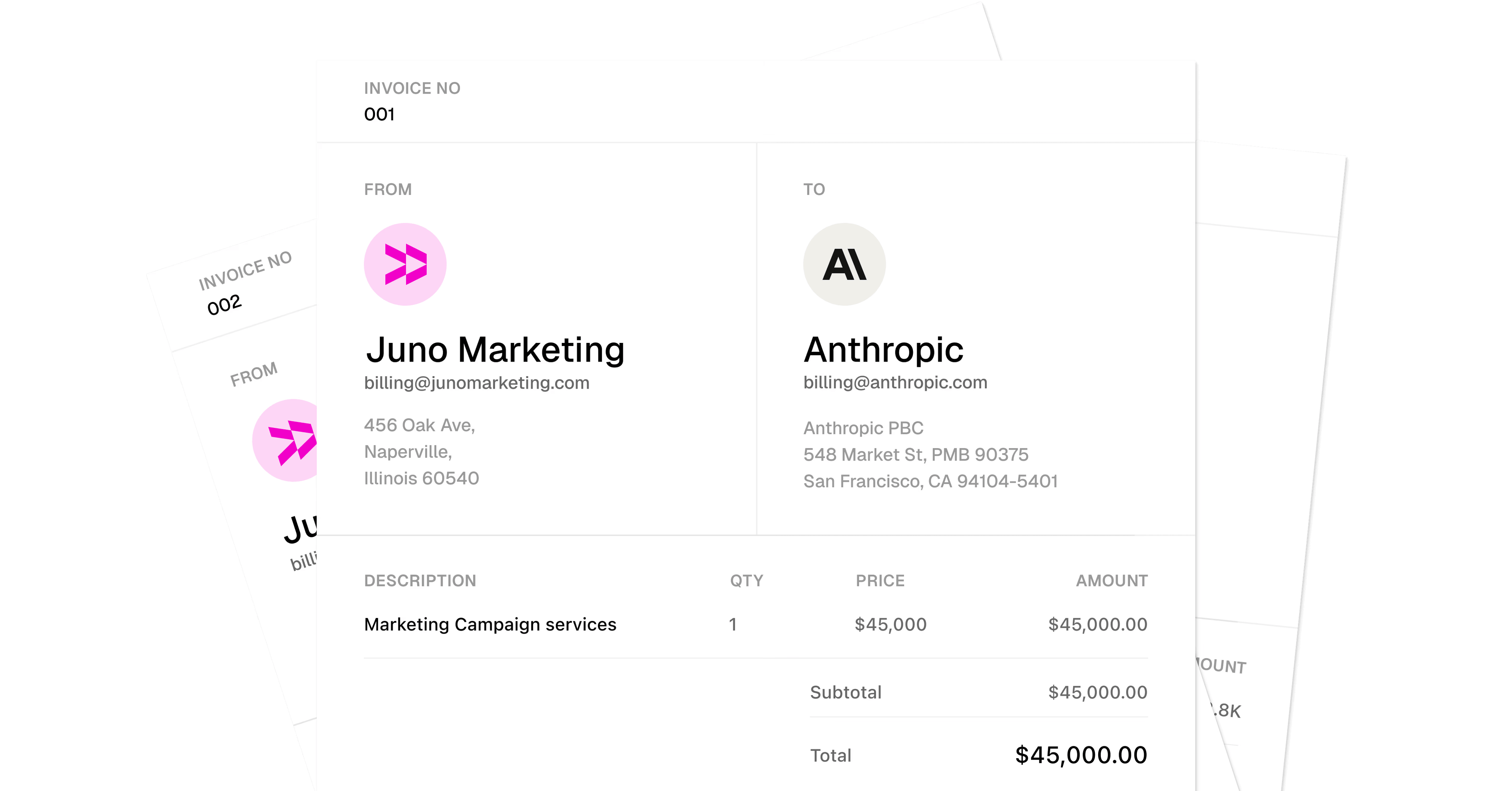Select invoice number 001
Viewport: 1512px width, 791px height.
[x=379, y=114]
